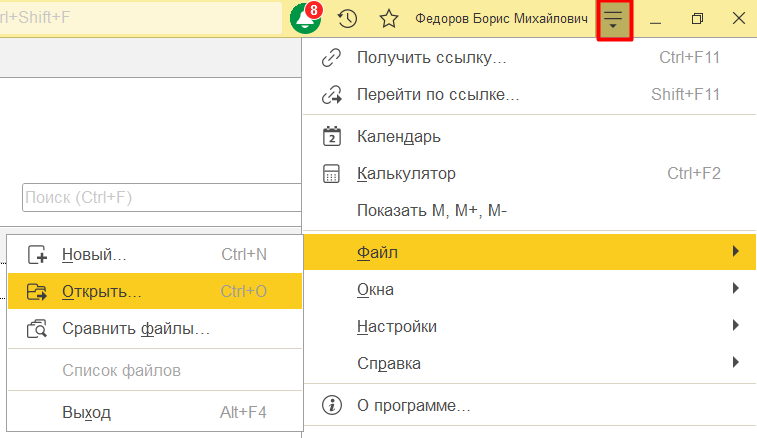Click the Ctrl+O shortcut text
The image size is (757, 438).
(x=243, y=291)
